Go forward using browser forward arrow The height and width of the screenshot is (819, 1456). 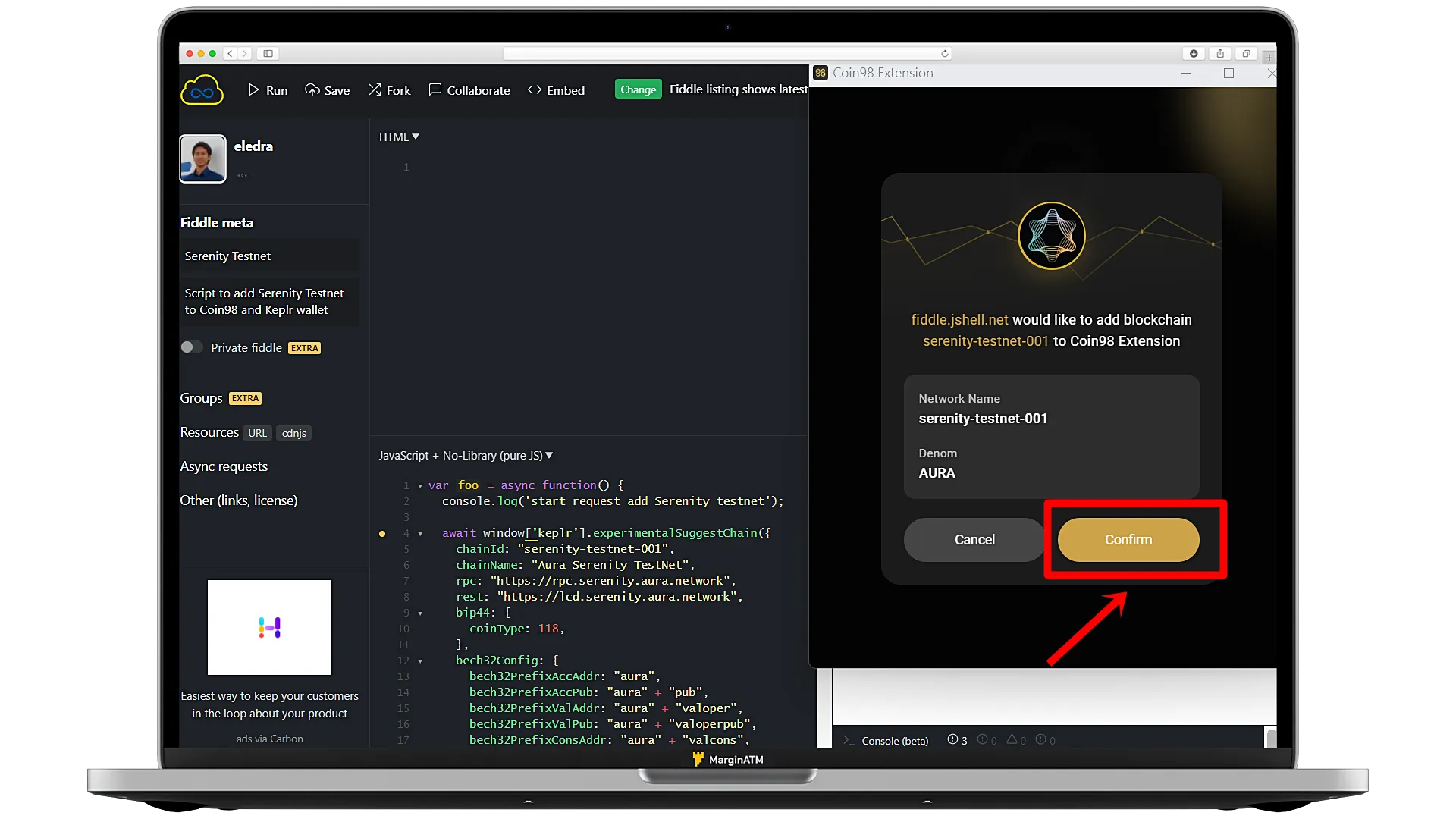pos(244,54)
